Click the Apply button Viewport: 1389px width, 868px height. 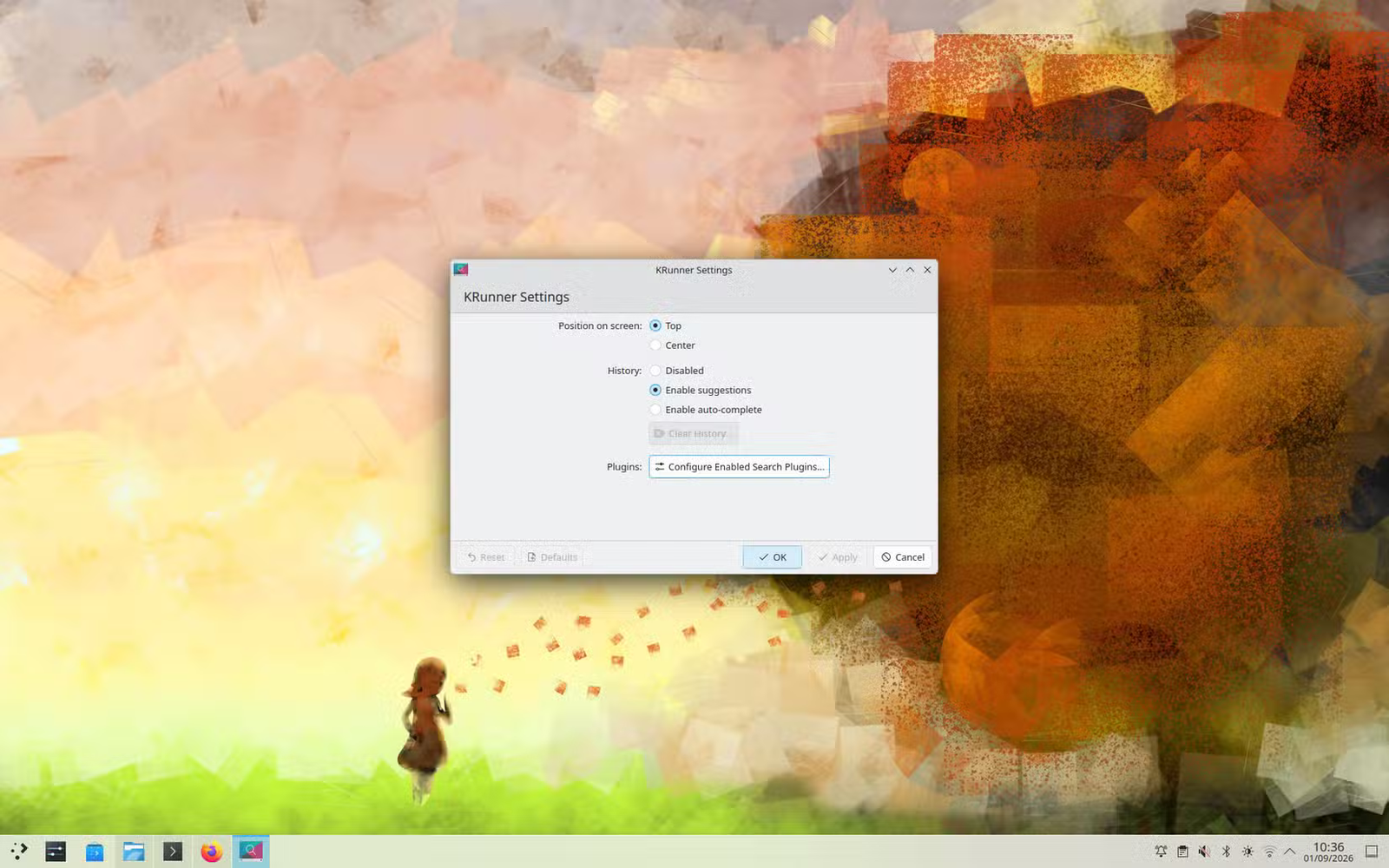837,557
